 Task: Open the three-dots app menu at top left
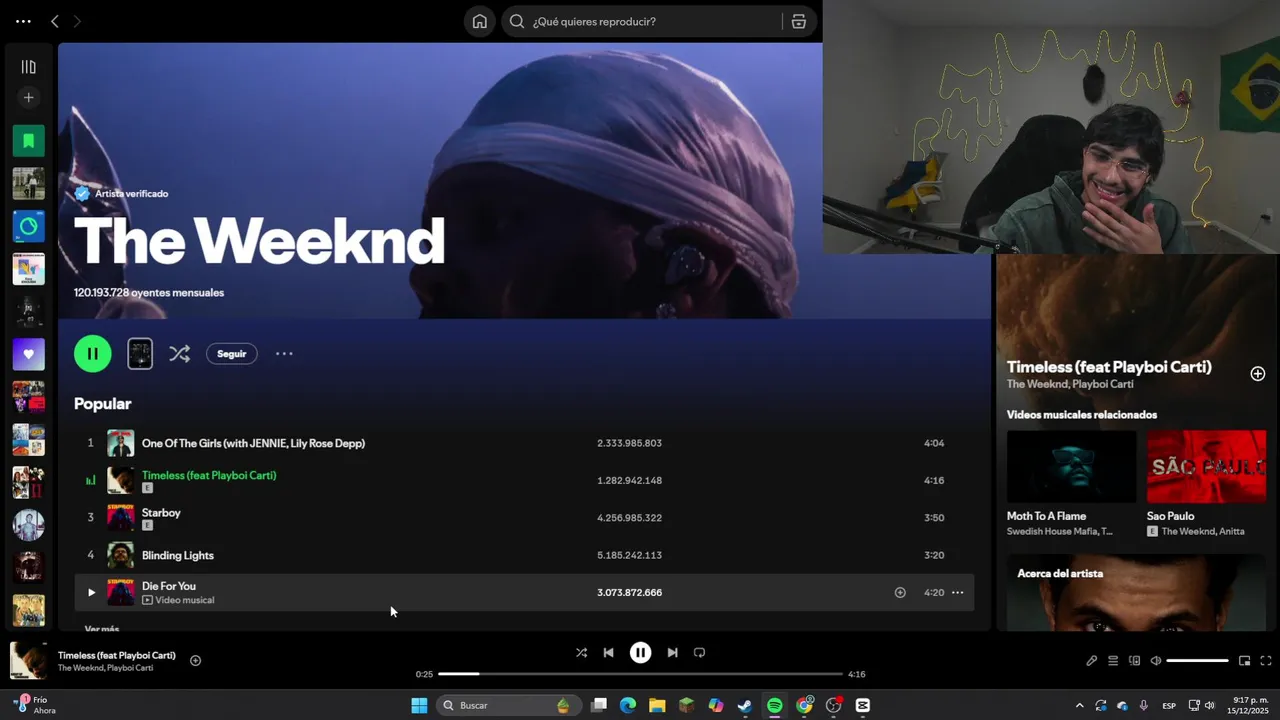[23, 21]
